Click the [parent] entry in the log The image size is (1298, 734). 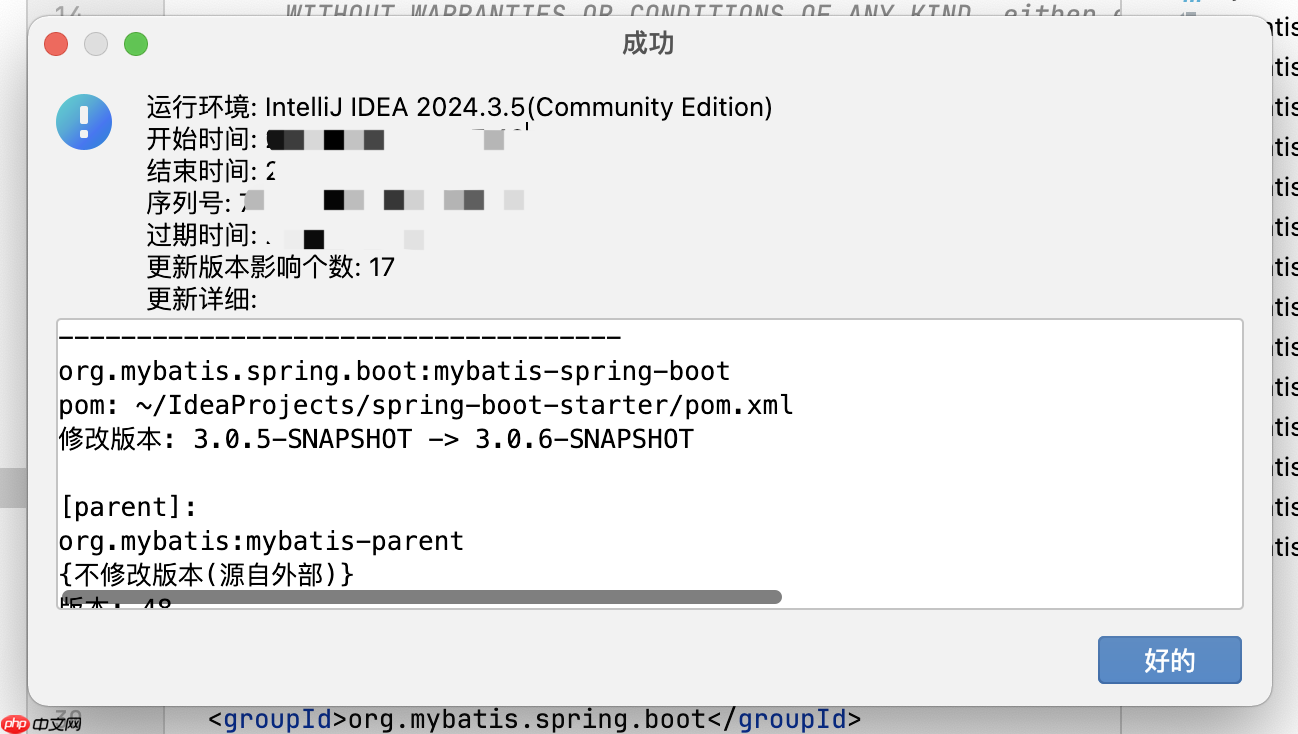pos(127,506)
